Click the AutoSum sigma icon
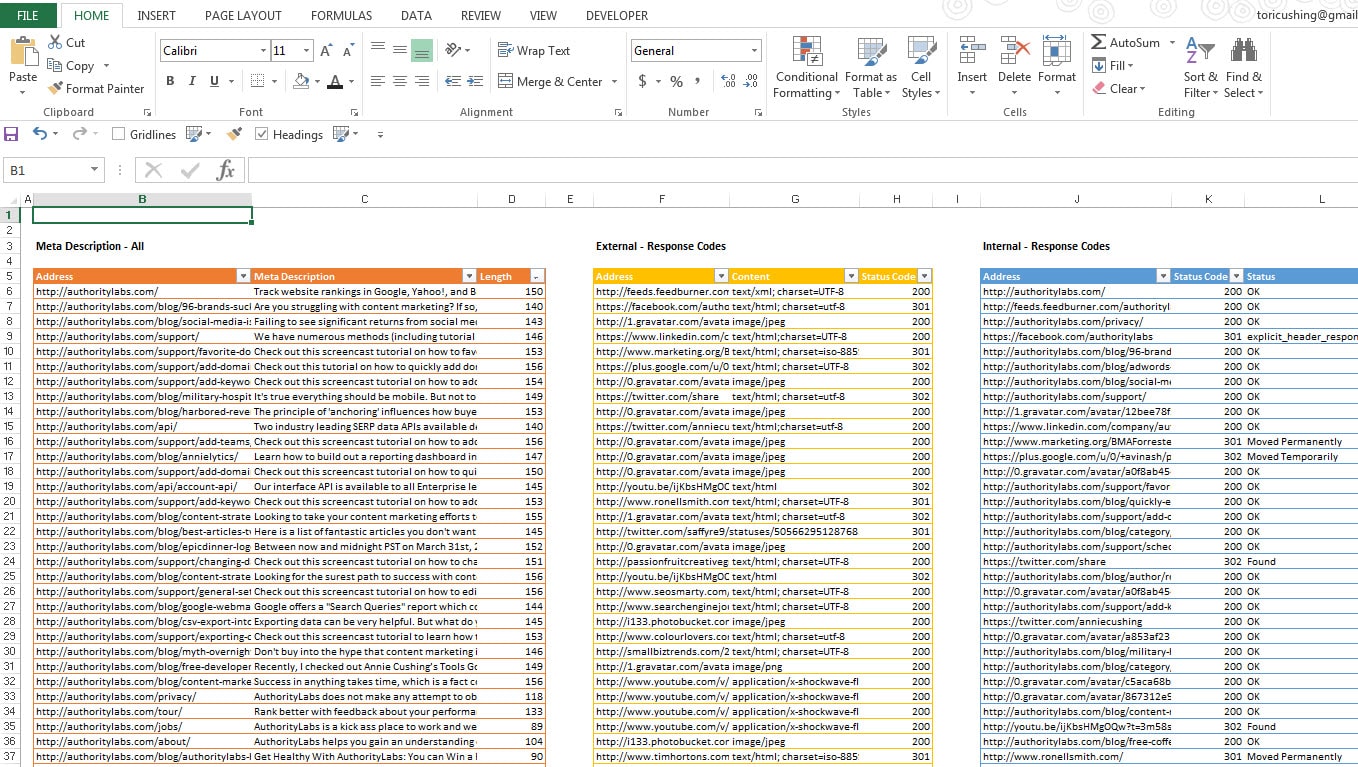Screen dimensions: 1358x767 tap(1098, 42)
